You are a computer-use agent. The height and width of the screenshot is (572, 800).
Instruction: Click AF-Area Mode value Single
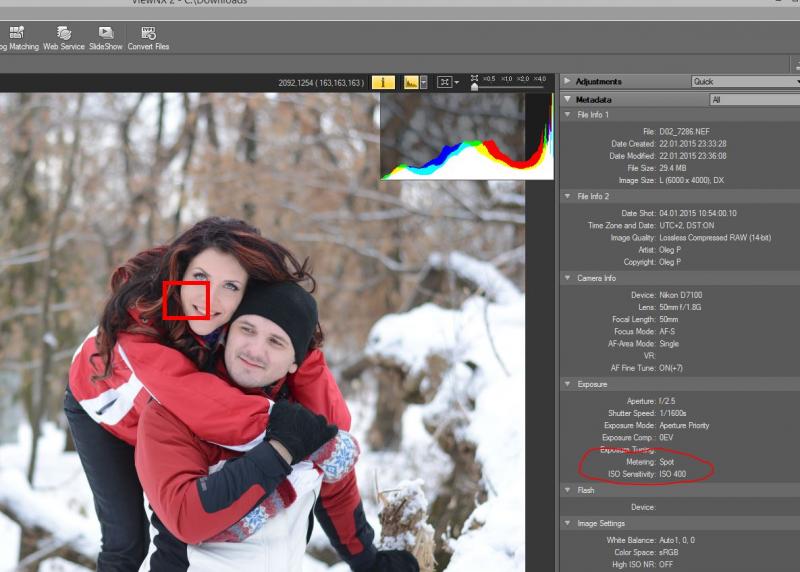(669, 344)
